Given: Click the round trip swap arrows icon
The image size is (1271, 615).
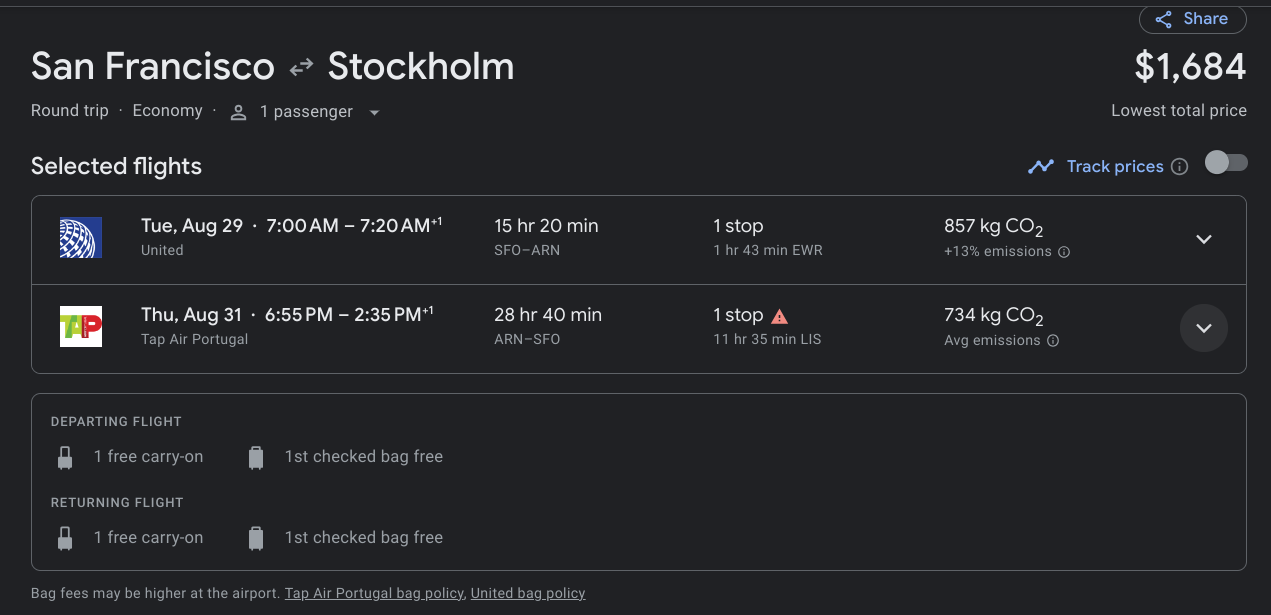Looking at the screenshot, I should [x=301, y=68].
